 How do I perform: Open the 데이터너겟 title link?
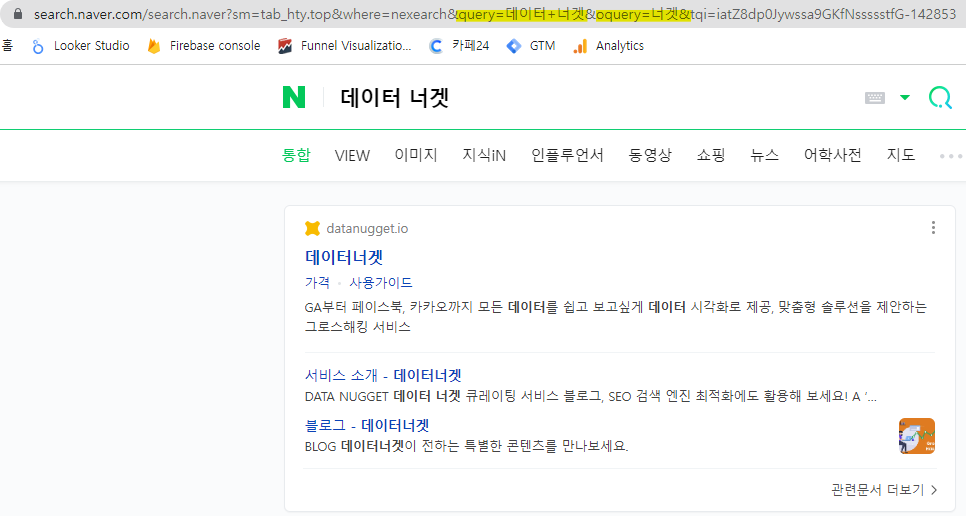coord(344,257)
